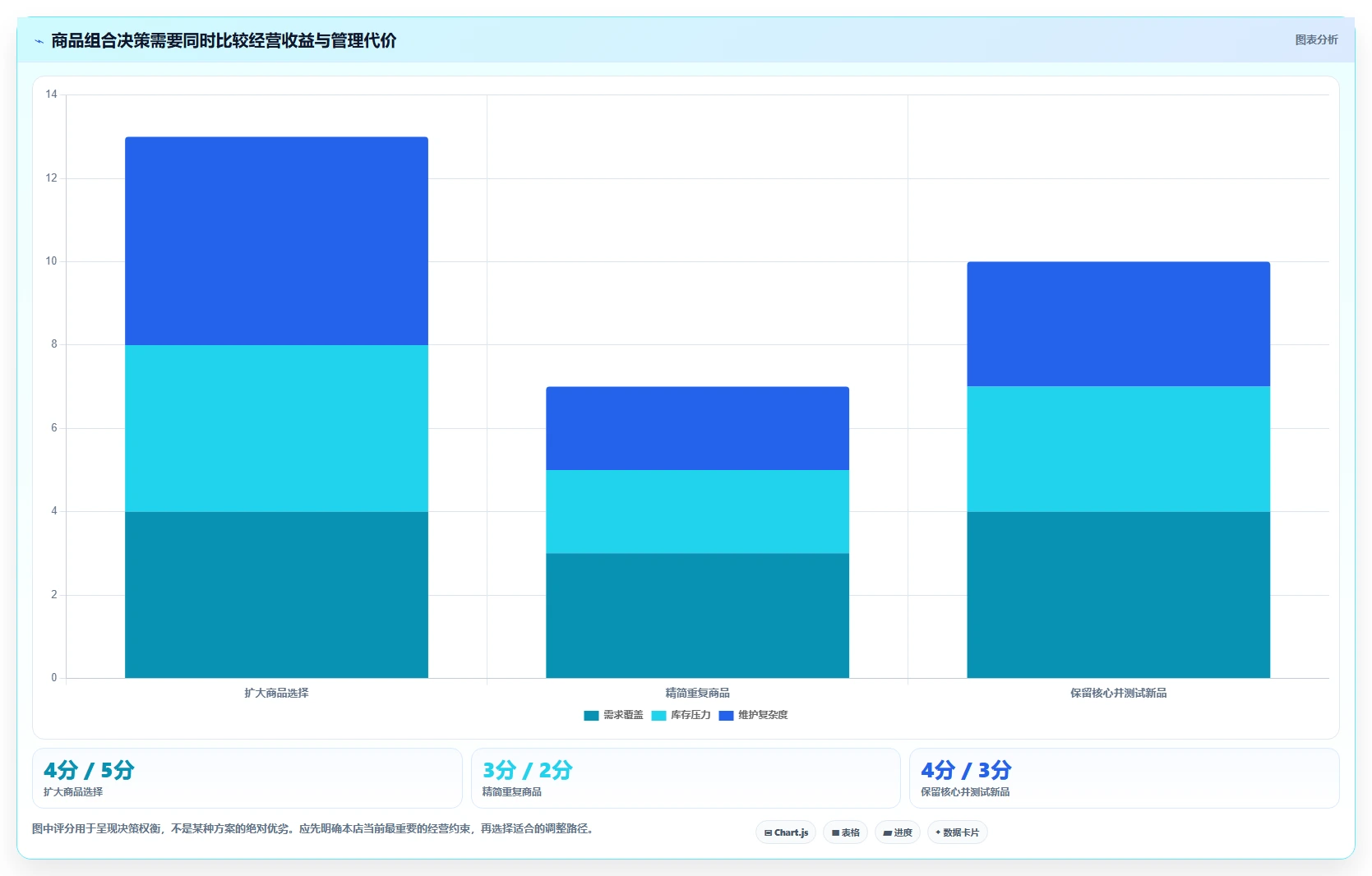Screen dimensions: 1372x876
Task: Click the 4分 / 3分 data card
Action: [1125, 778]
